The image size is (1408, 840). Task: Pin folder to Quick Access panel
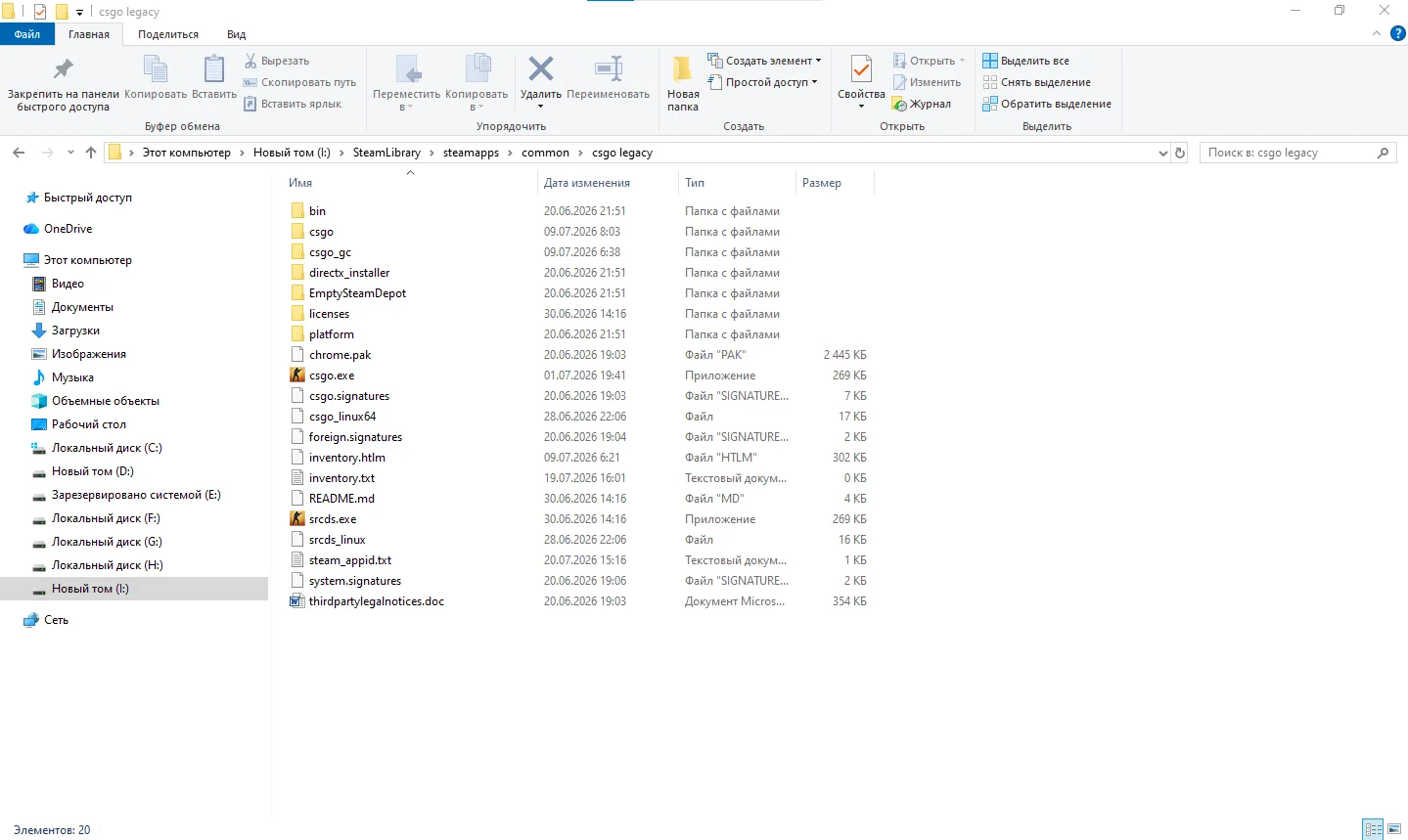(64, 83)
